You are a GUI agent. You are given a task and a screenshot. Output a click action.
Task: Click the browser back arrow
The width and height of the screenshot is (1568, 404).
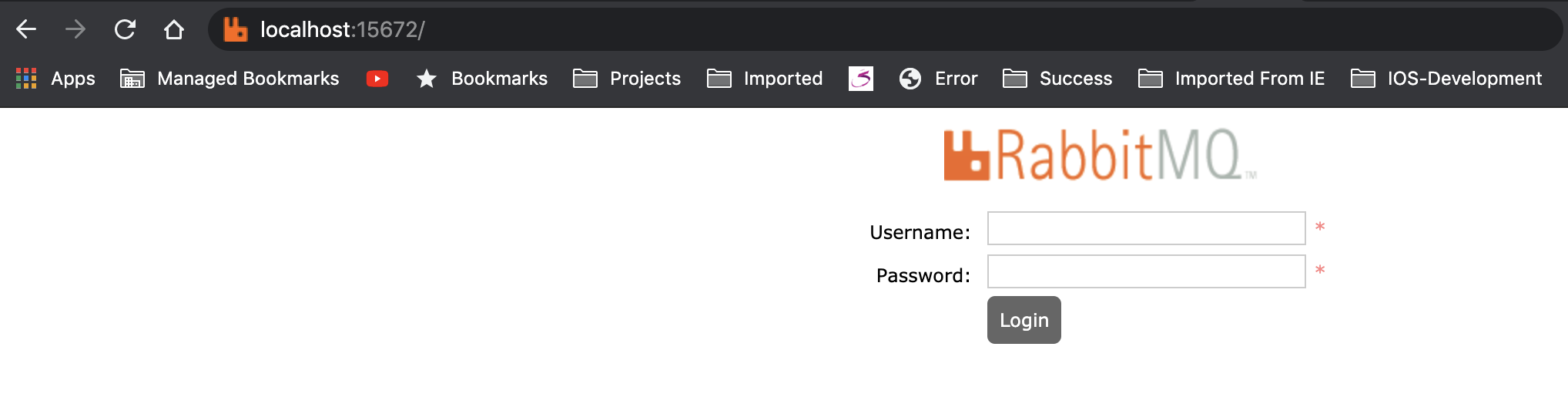[26, 30]
